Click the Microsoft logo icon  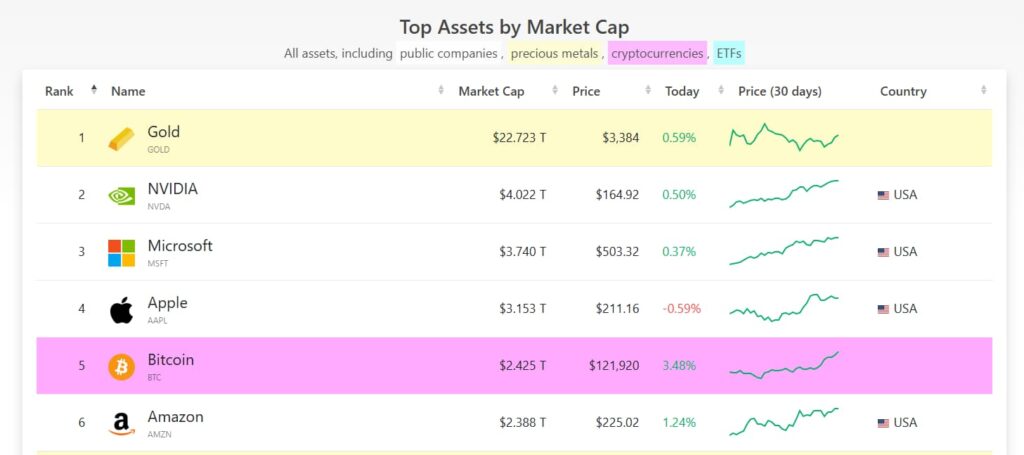click(x=121, y=253)
